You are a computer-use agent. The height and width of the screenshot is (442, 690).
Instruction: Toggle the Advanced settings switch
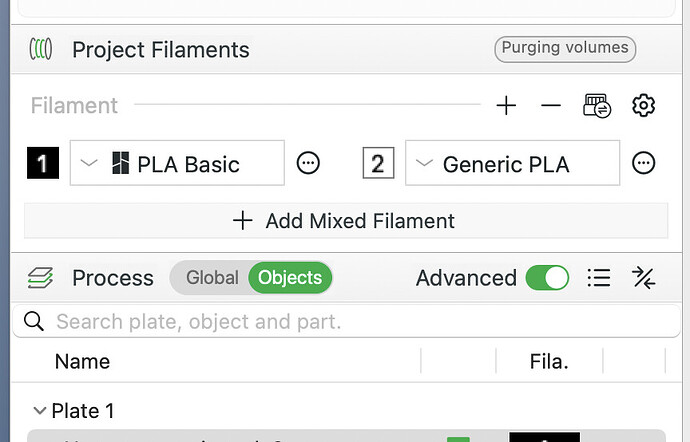click(x=547, y=278)
